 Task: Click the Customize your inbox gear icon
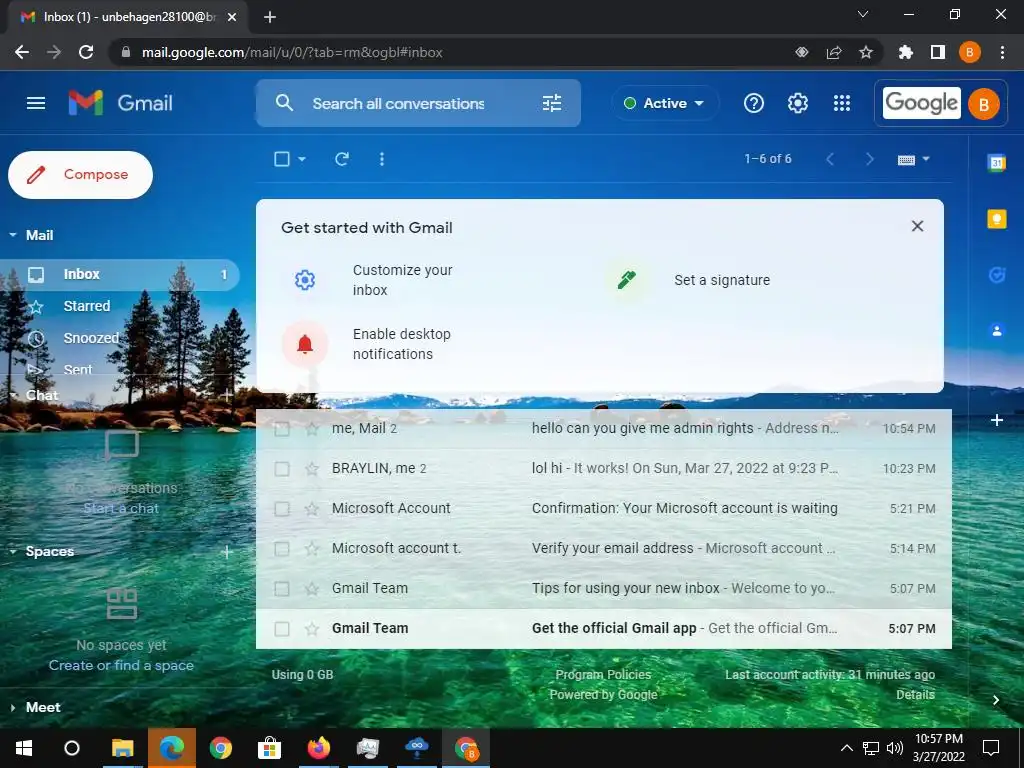pyautogui.click(x=305, y=280)
